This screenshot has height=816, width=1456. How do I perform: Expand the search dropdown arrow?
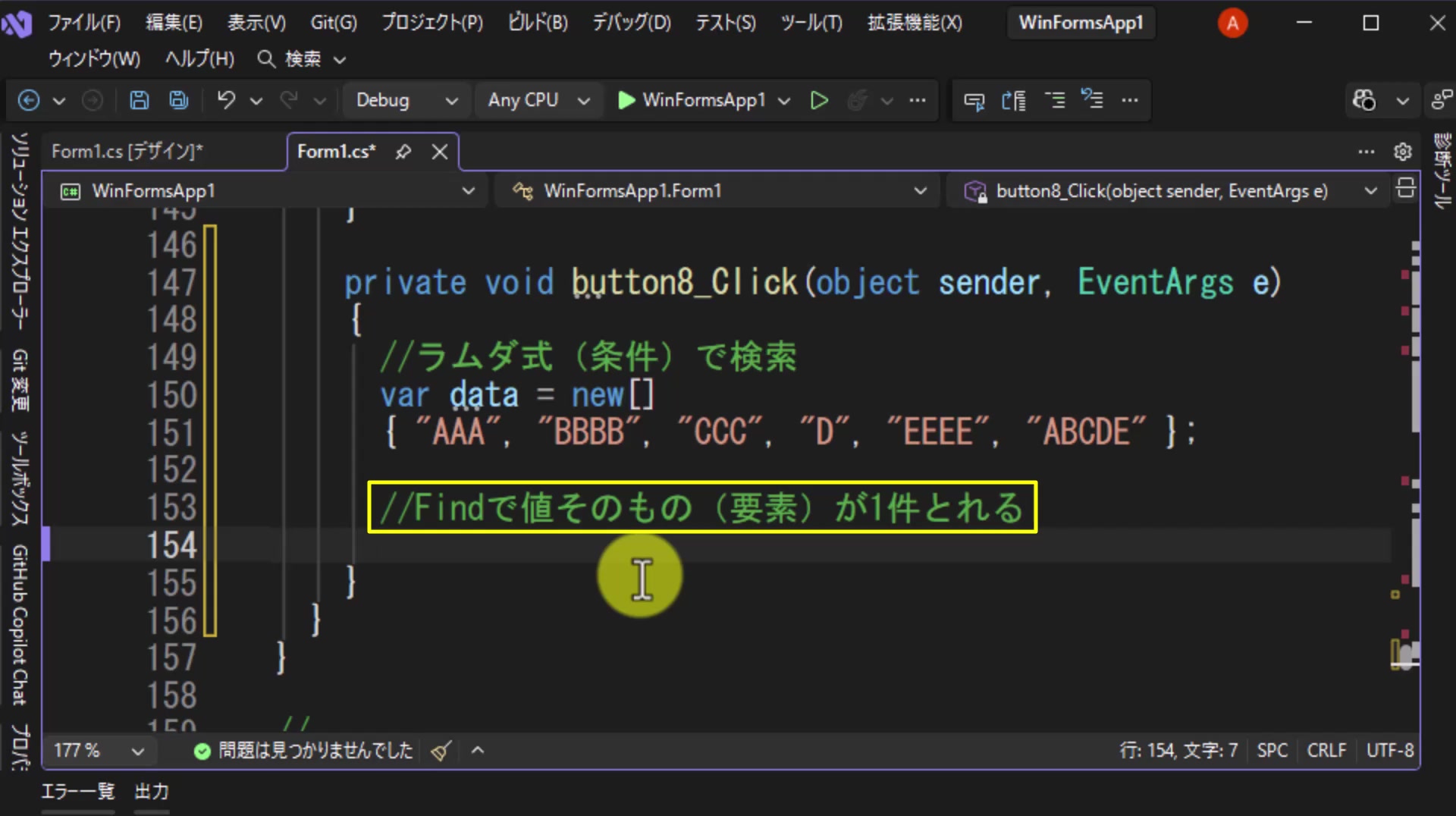[x=340, y=59]
